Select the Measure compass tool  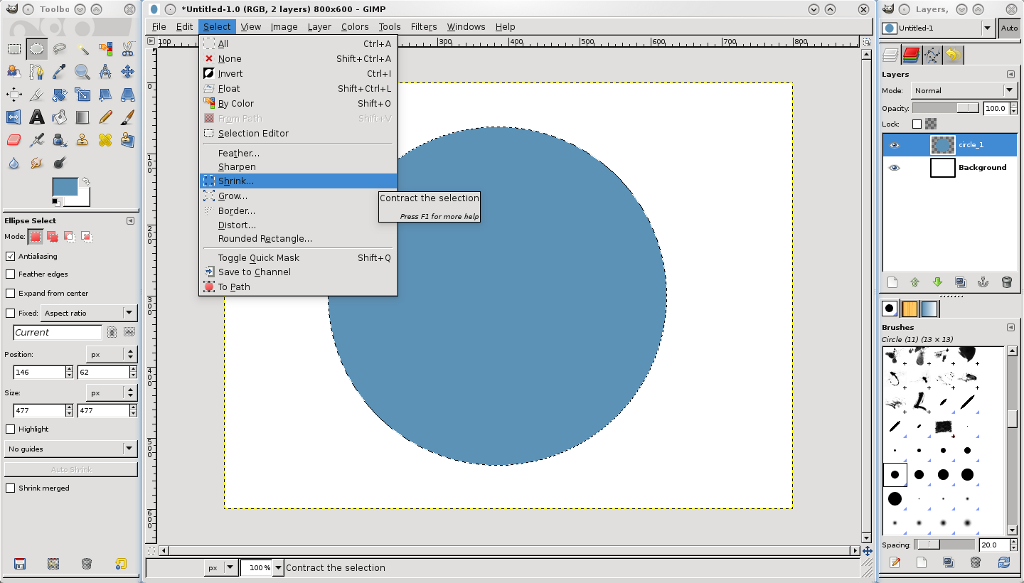(105, 72)
